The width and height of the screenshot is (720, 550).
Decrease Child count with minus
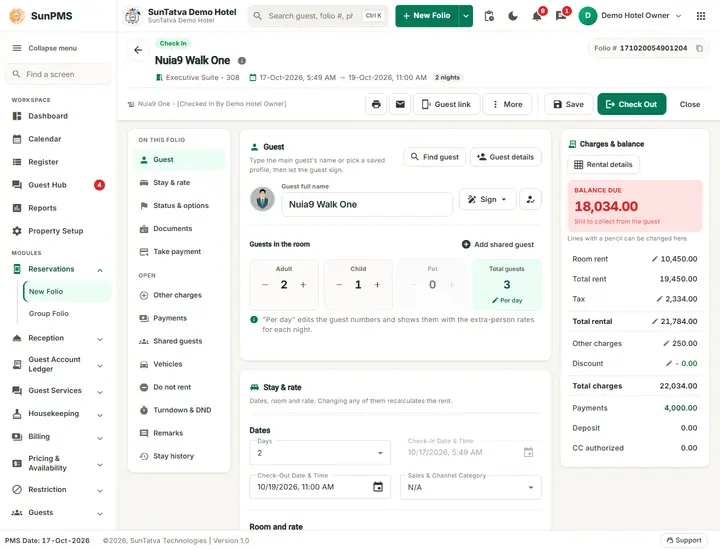click(339, 285)
